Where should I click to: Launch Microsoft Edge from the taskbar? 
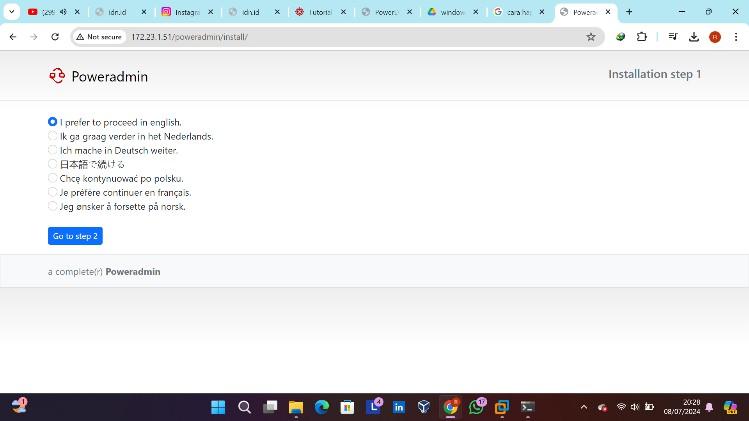tap(321, 407)
